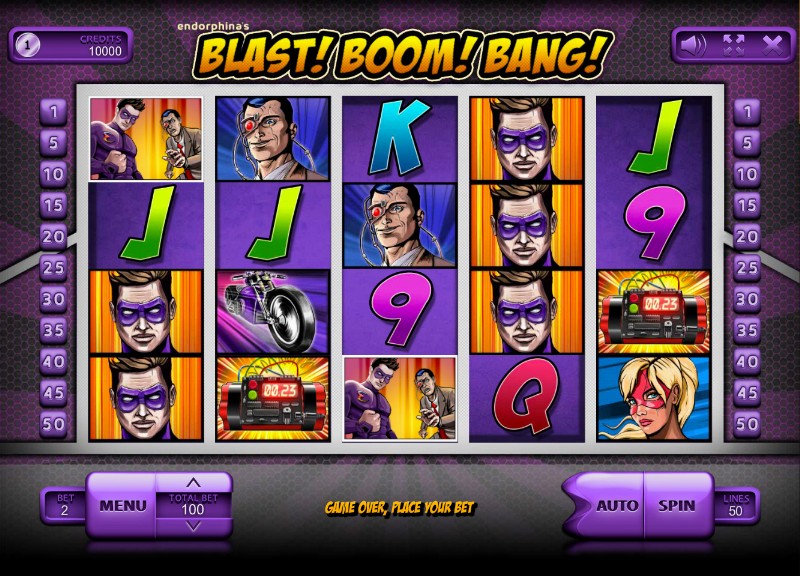Start the reels with the SPIN button
Viewport: 800px width, 576px height.
(x=676, y=505)
